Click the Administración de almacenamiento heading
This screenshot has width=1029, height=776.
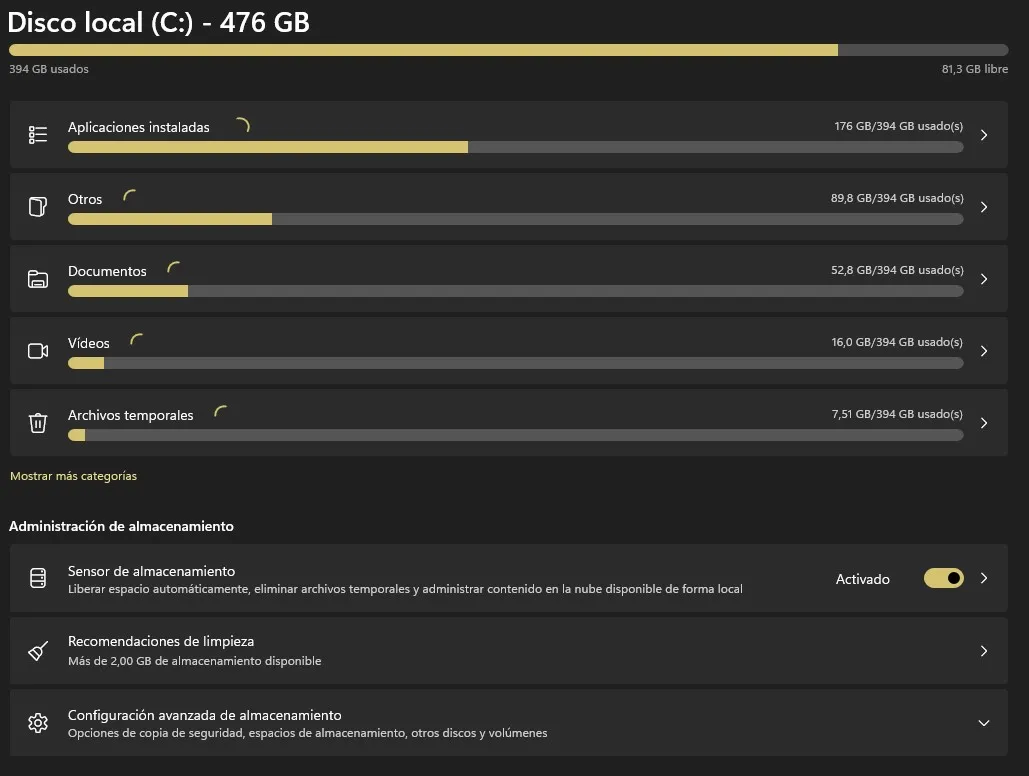(x=121, y=526)
